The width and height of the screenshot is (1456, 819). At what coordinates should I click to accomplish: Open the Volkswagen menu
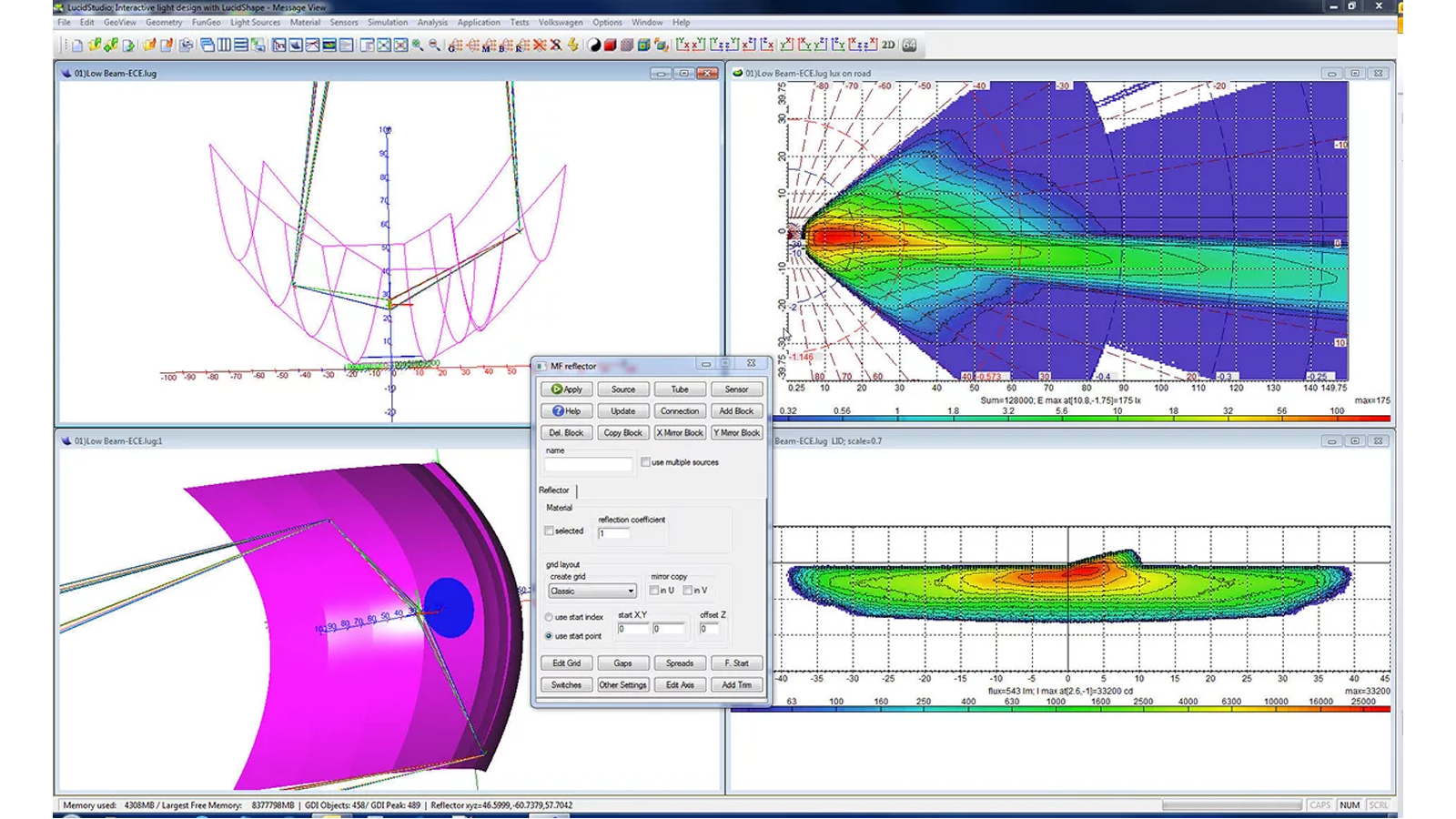tap(560, 22)
